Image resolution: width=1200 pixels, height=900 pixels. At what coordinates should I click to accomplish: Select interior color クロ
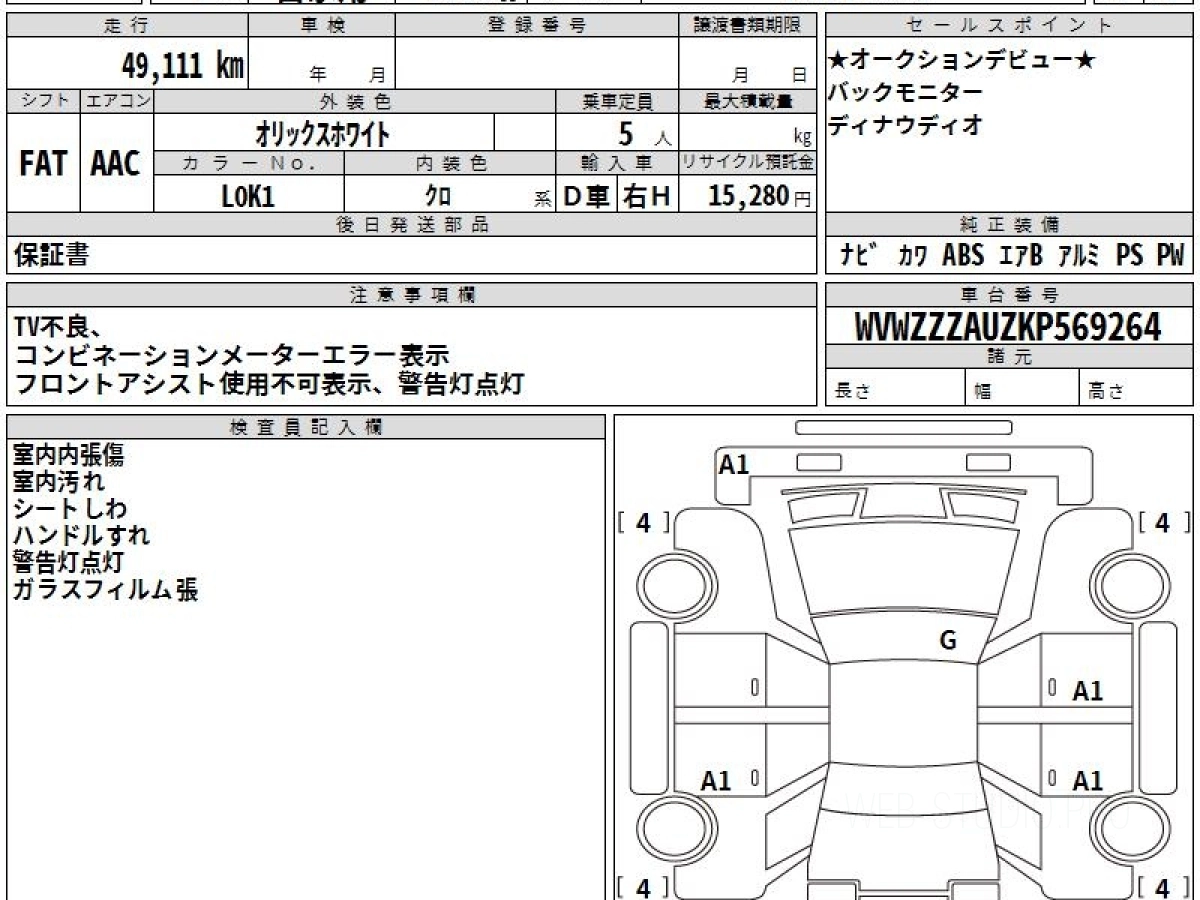[438, 196]
